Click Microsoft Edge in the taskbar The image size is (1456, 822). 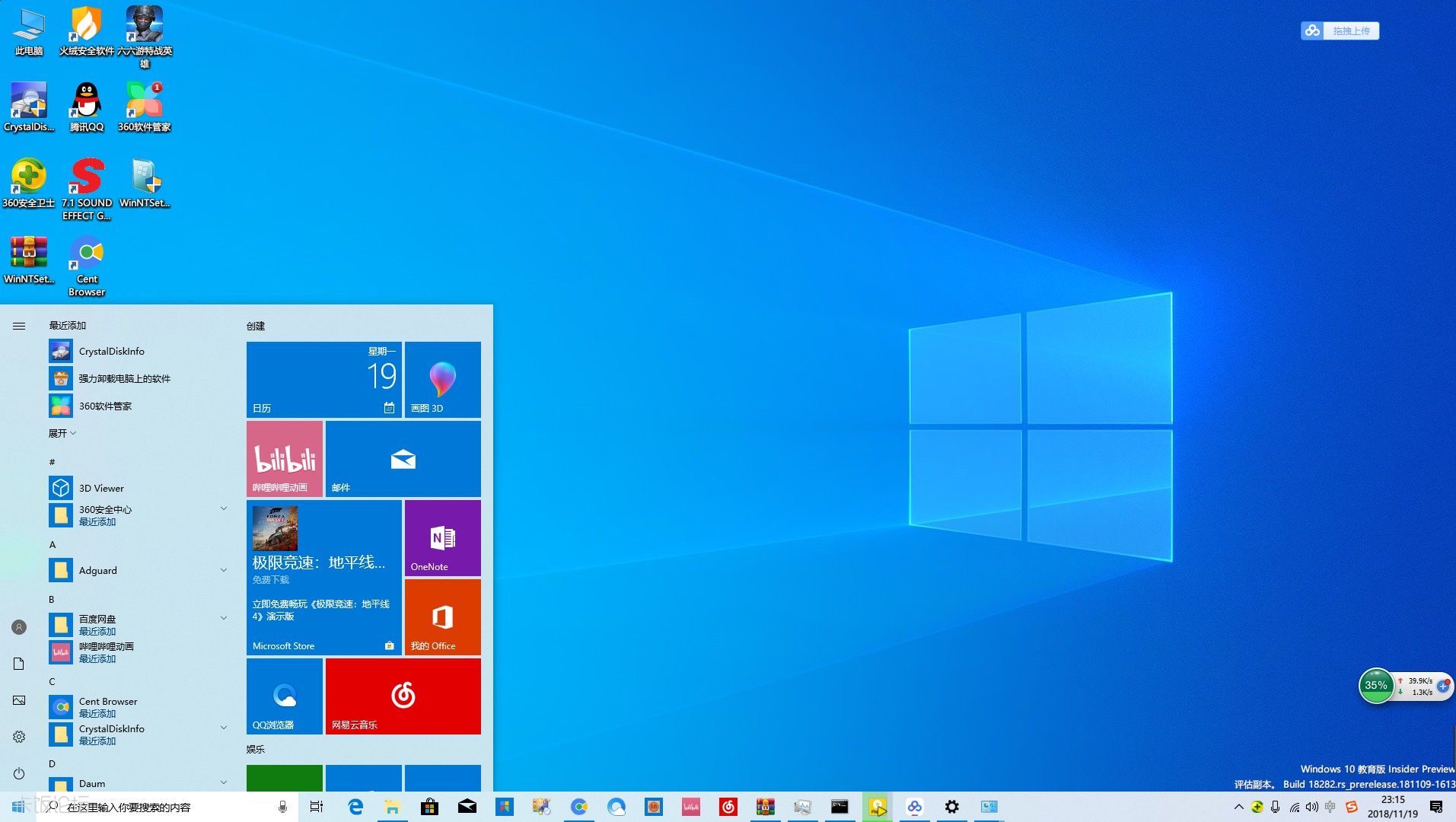pyautogui.click(x=355, y=807)
